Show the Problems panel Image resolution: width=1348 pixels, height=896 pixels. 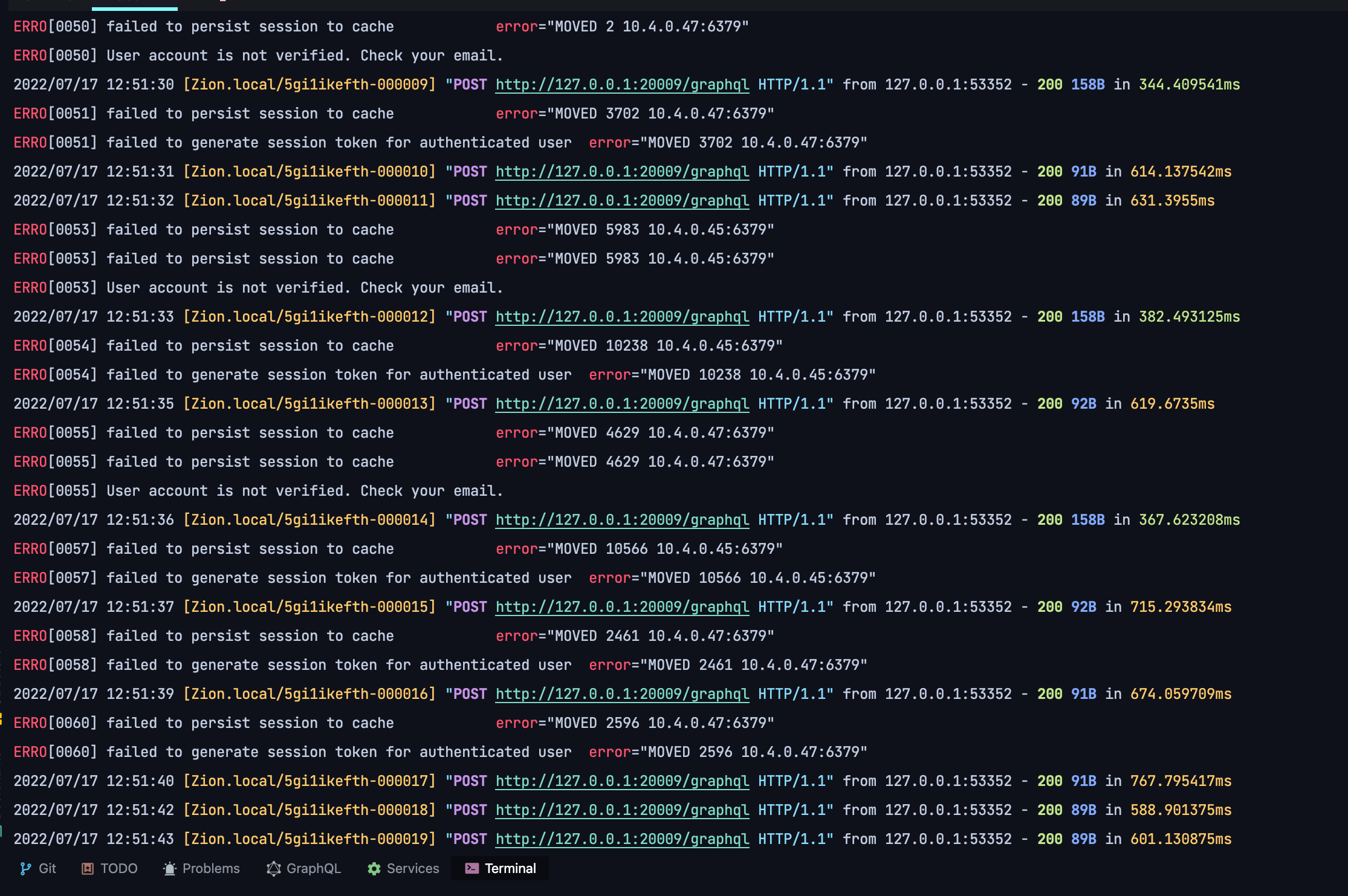point(201,868)
